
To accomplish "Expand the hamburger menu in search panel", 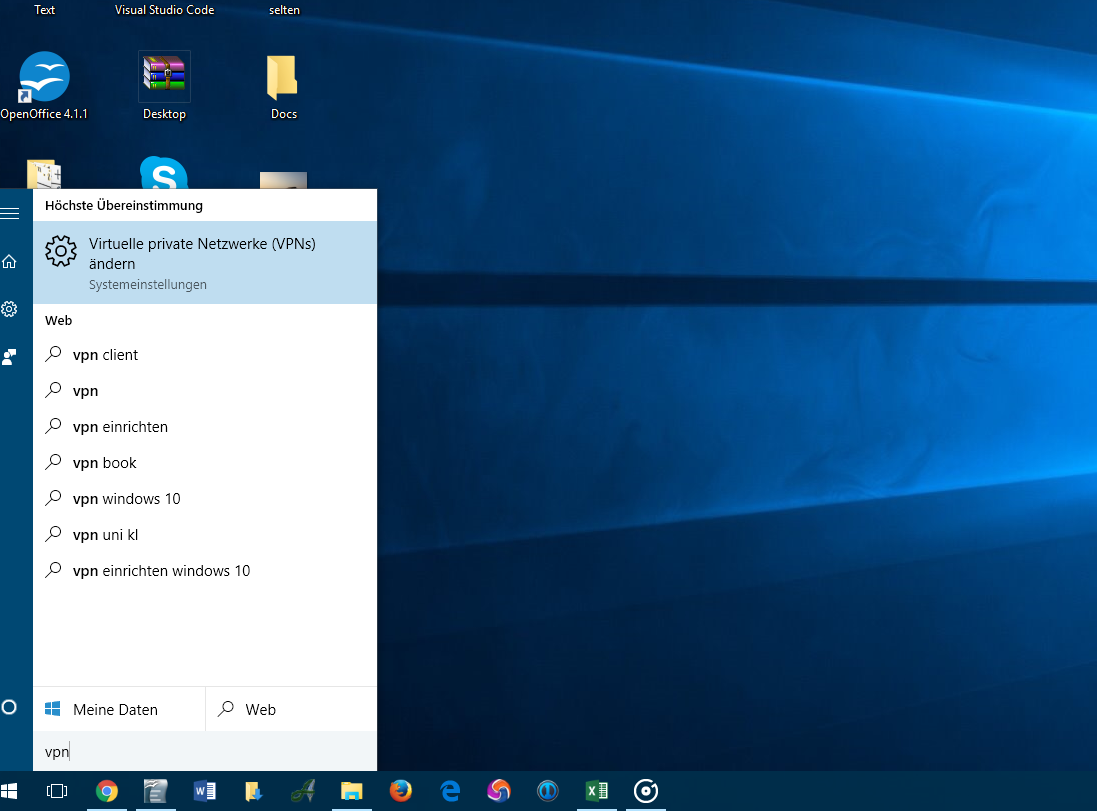I will (x=10, y=213).
